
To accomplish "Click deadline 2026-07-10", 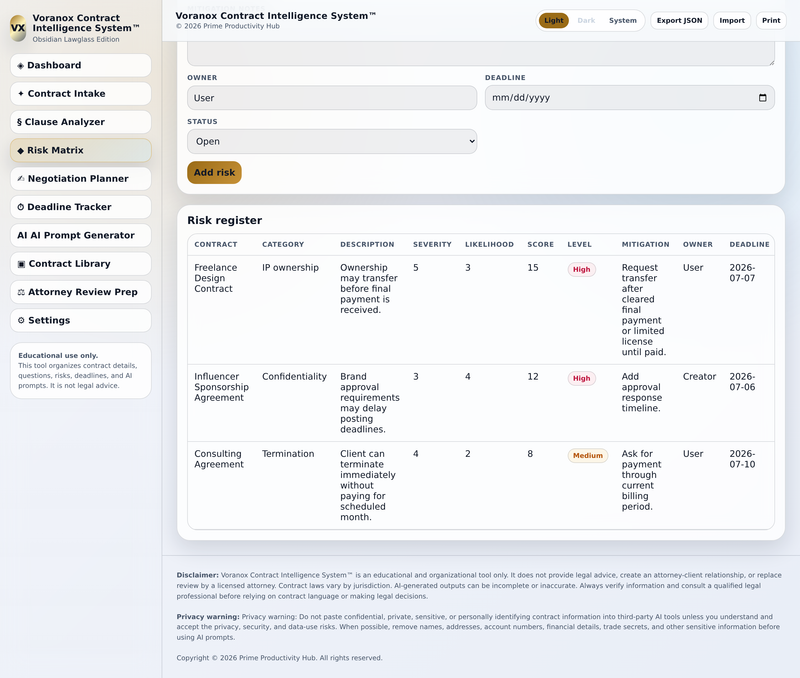I will click(742, 460).
